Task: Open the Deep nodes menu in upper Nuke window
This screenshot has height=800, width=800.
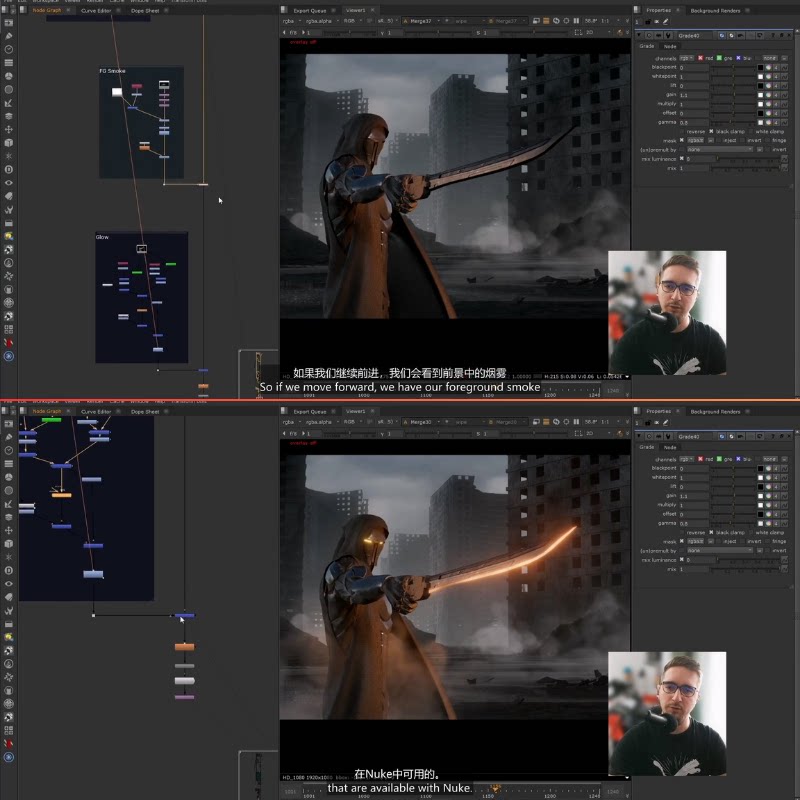Action: click(9, 169)
